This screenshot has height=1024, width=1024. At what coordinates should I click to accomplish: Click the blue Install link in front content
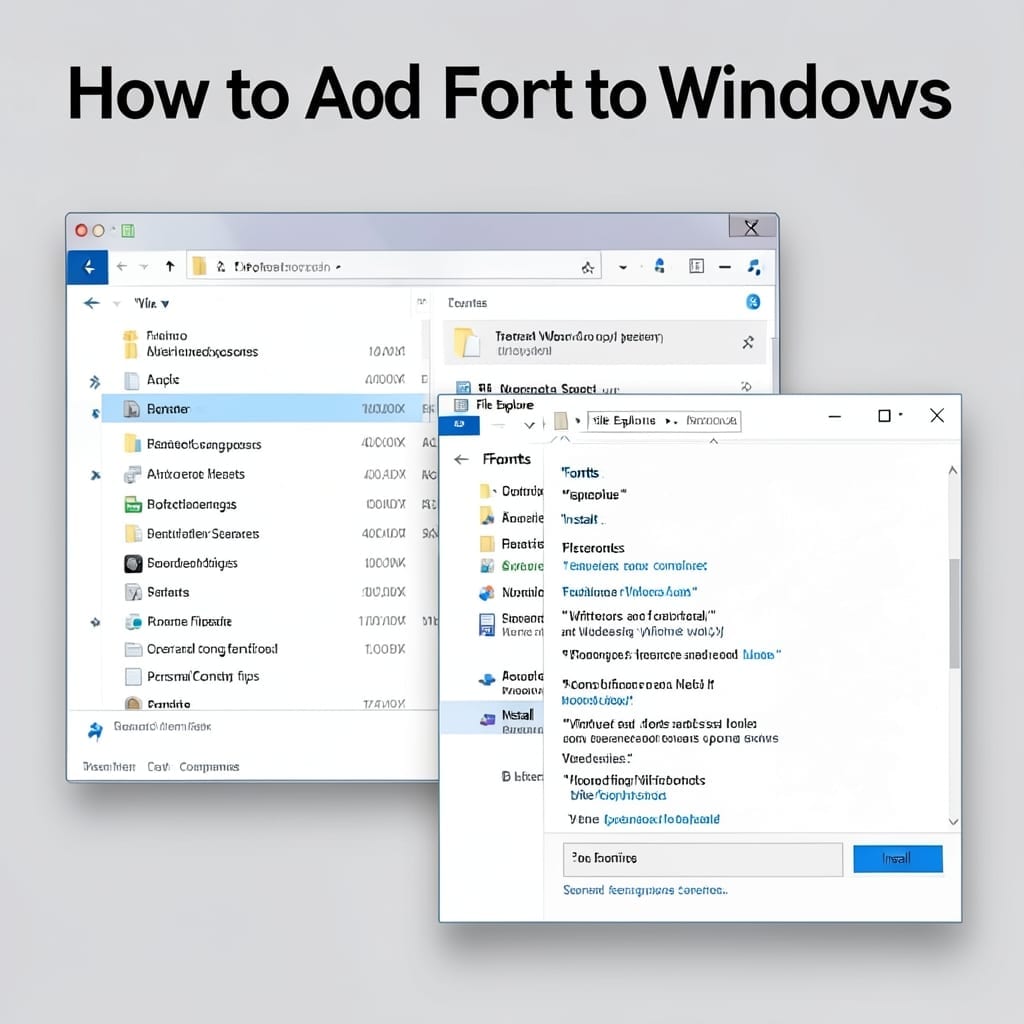click(x=582, y=520)
